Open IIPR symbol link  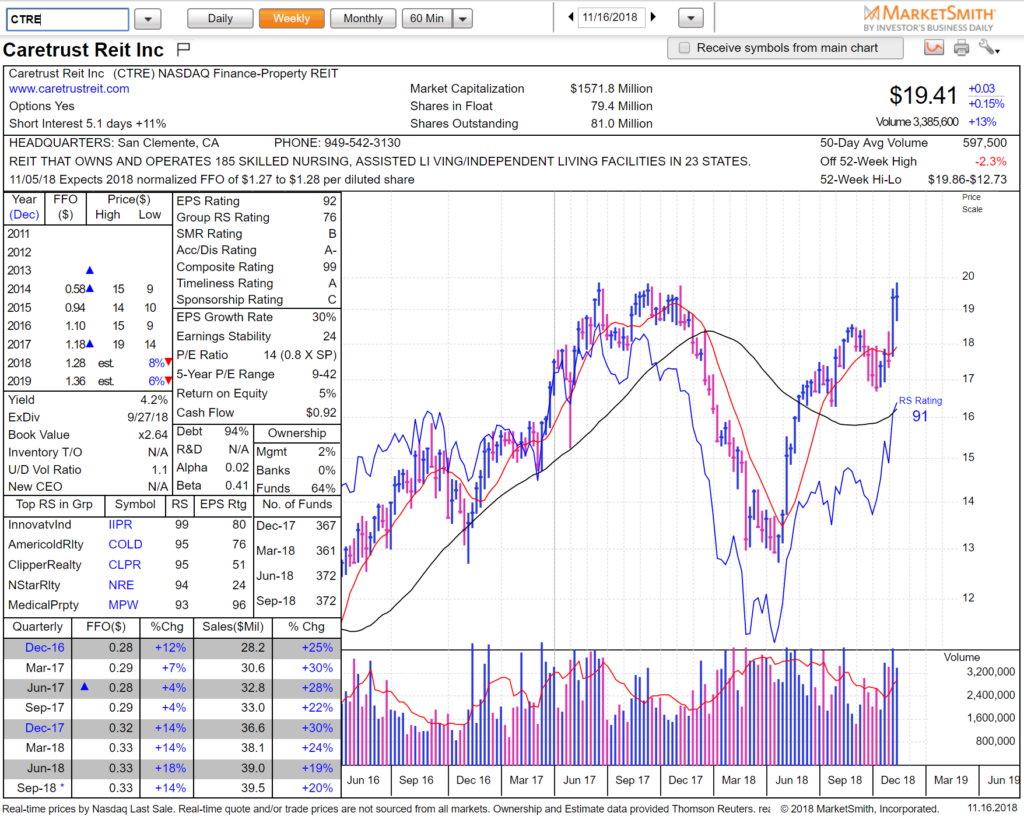[120, 525]
